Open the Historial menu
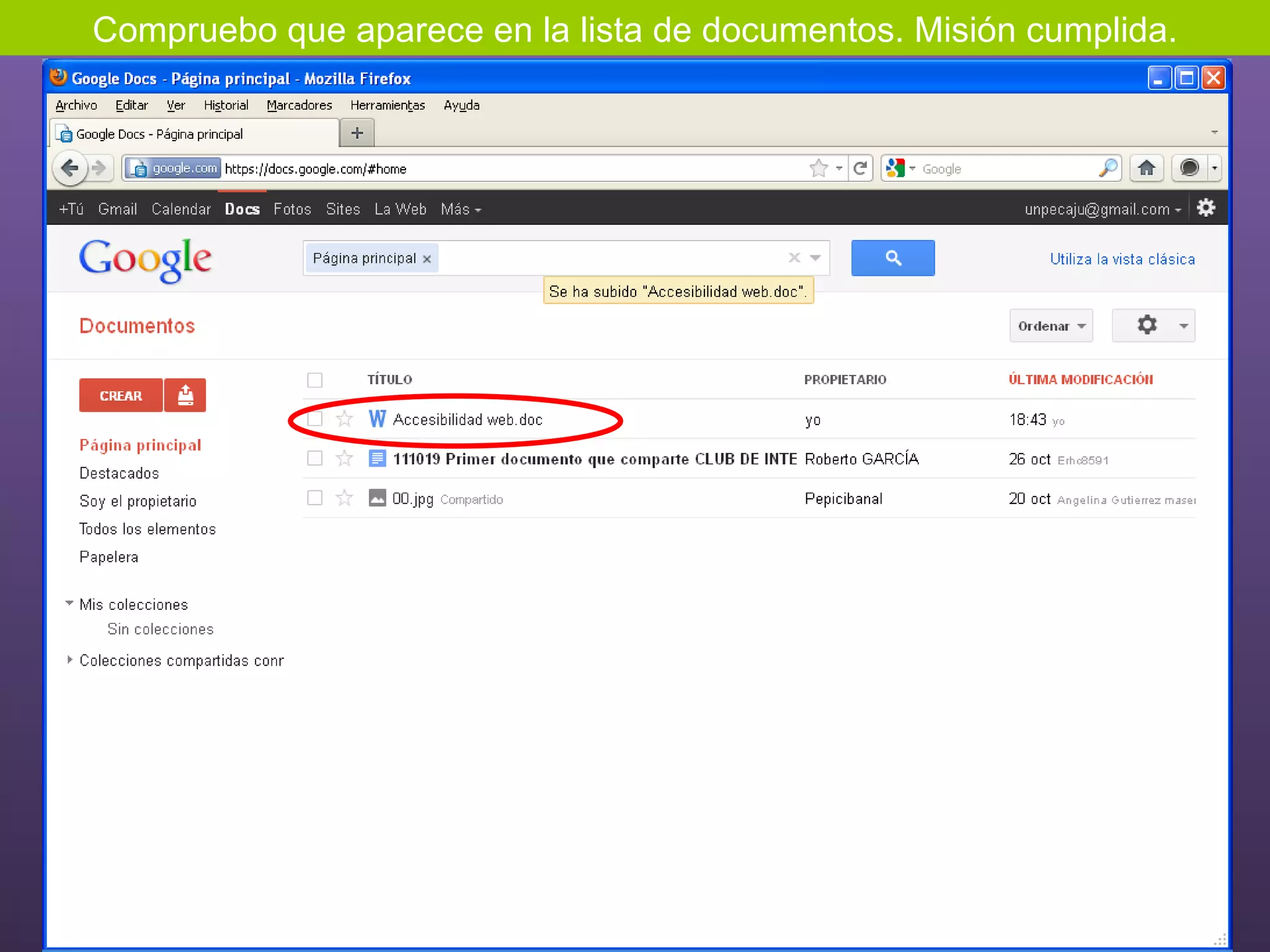 226,105
